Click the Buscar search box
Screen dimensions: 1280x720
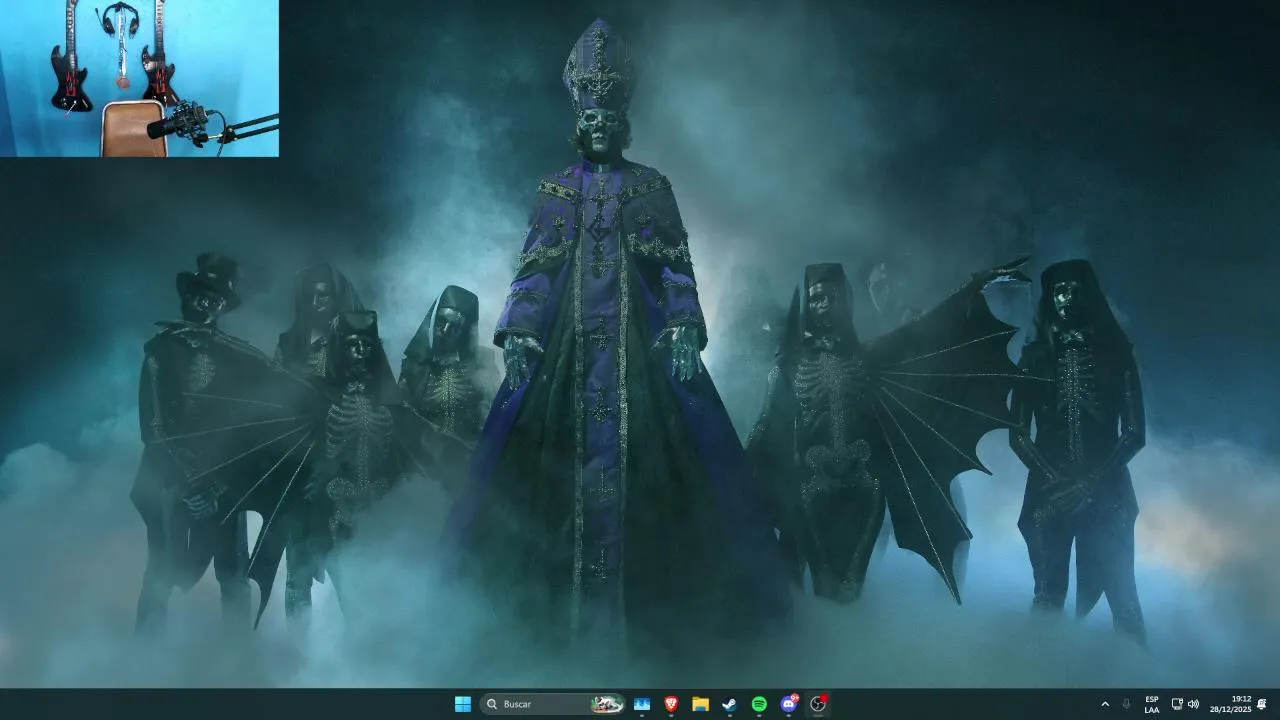552,704
